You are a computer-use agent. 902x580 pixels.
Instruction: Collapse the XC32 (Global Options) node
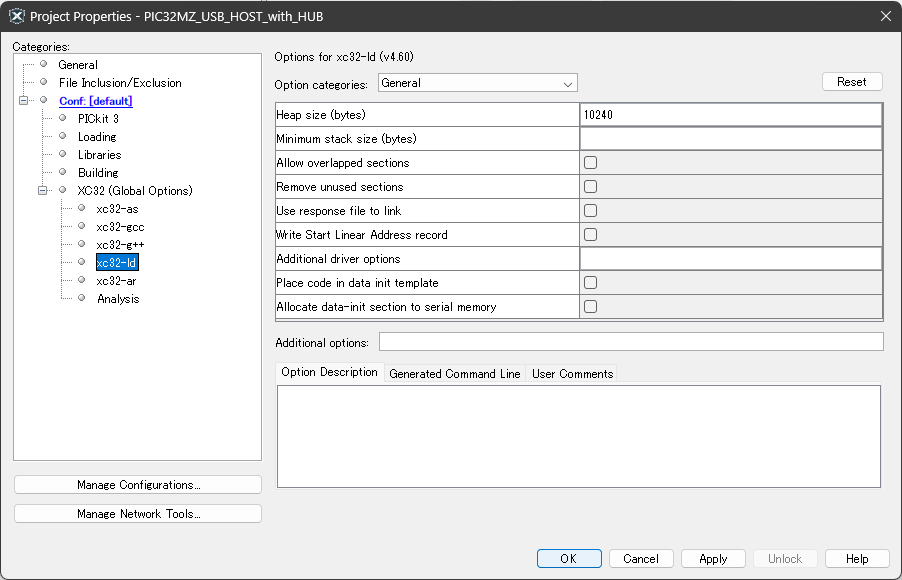click(43, 191)
